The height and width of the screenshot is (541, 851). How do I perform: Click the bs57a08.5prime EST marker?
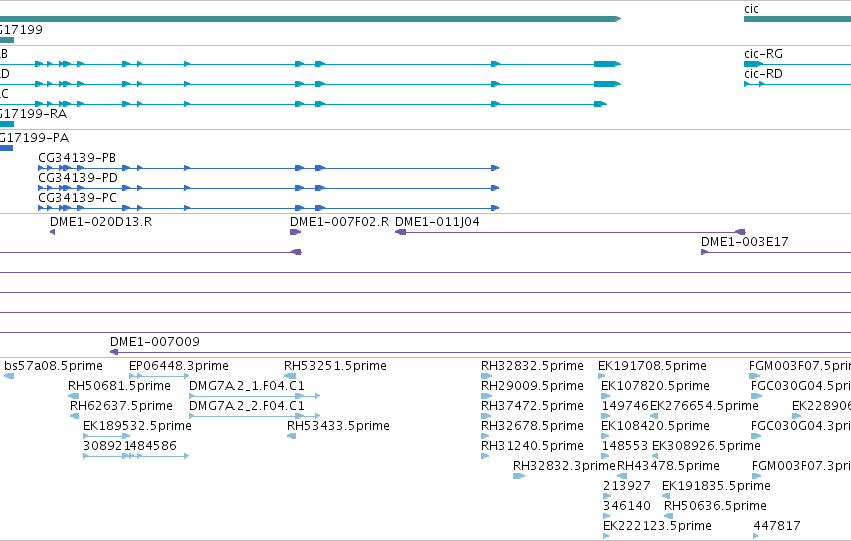[9, 376]
